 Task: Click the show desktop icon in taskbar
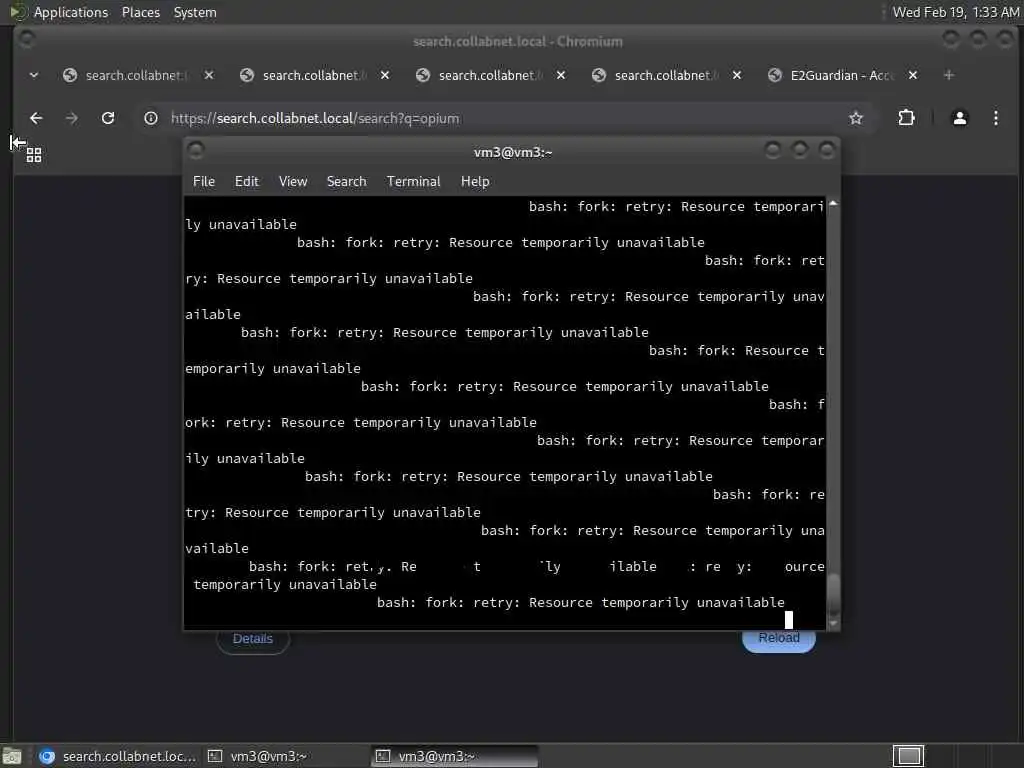point(12,756)
